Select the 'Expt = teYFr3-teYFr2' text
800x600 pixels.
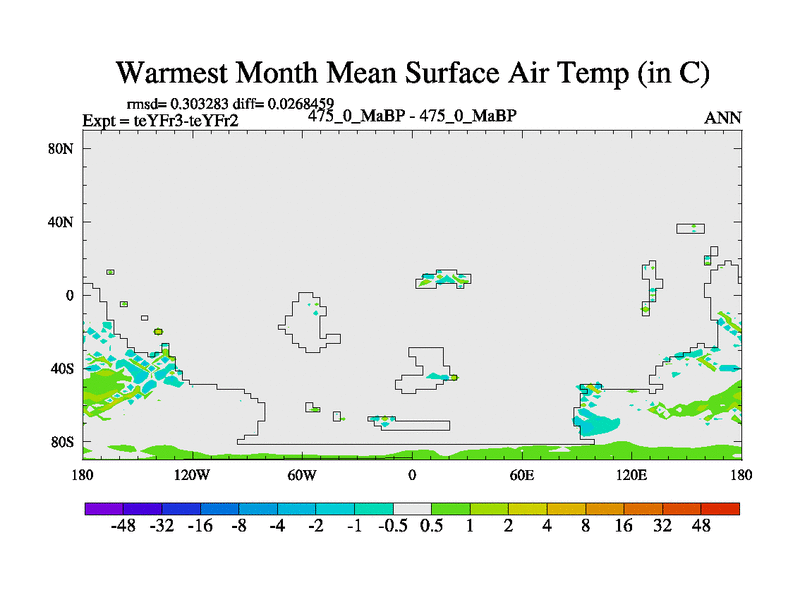pyautogui.click(x=160, y=120)
